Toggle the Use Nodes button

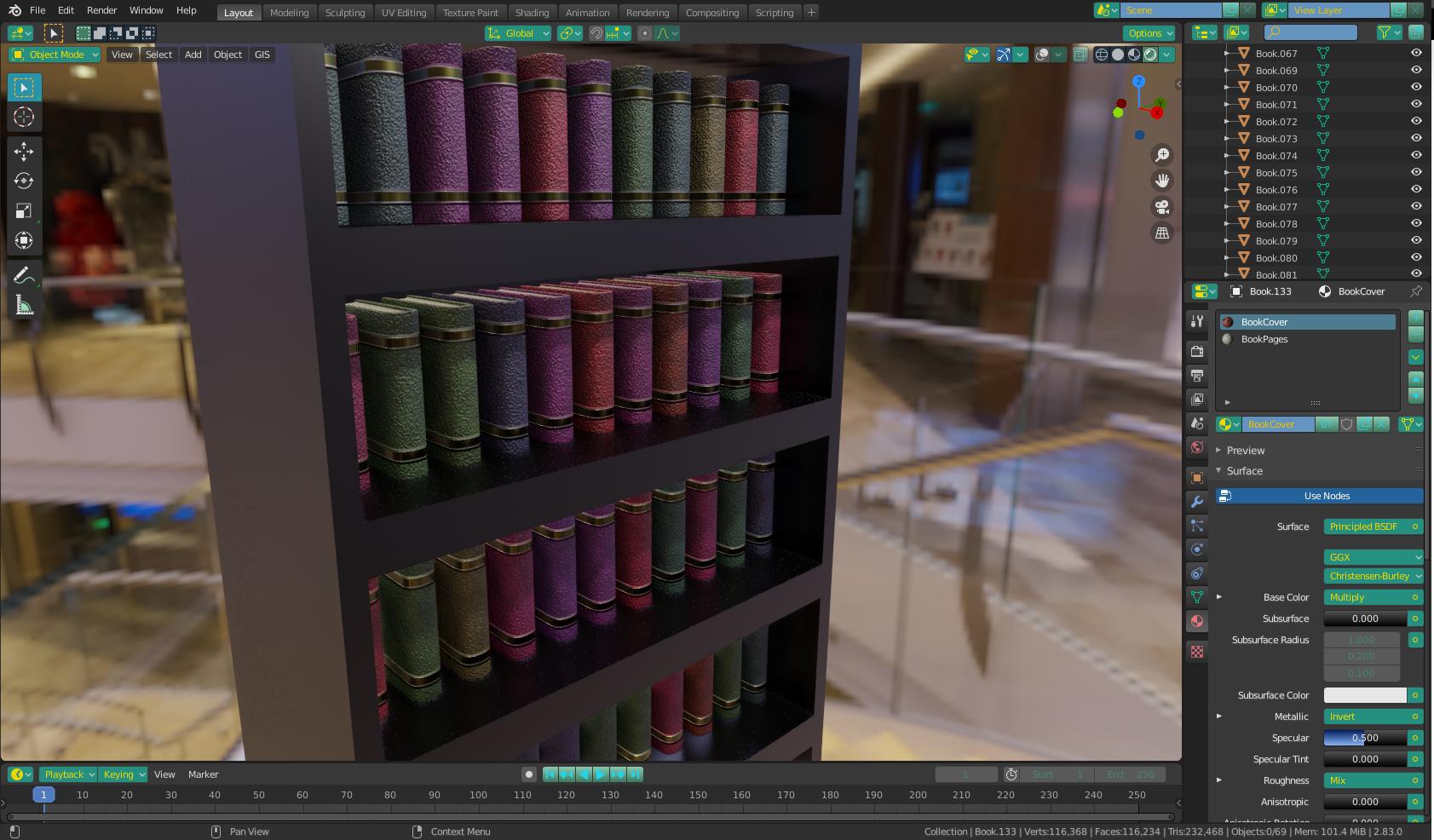pyautogui.click(x=1320, y=496)
